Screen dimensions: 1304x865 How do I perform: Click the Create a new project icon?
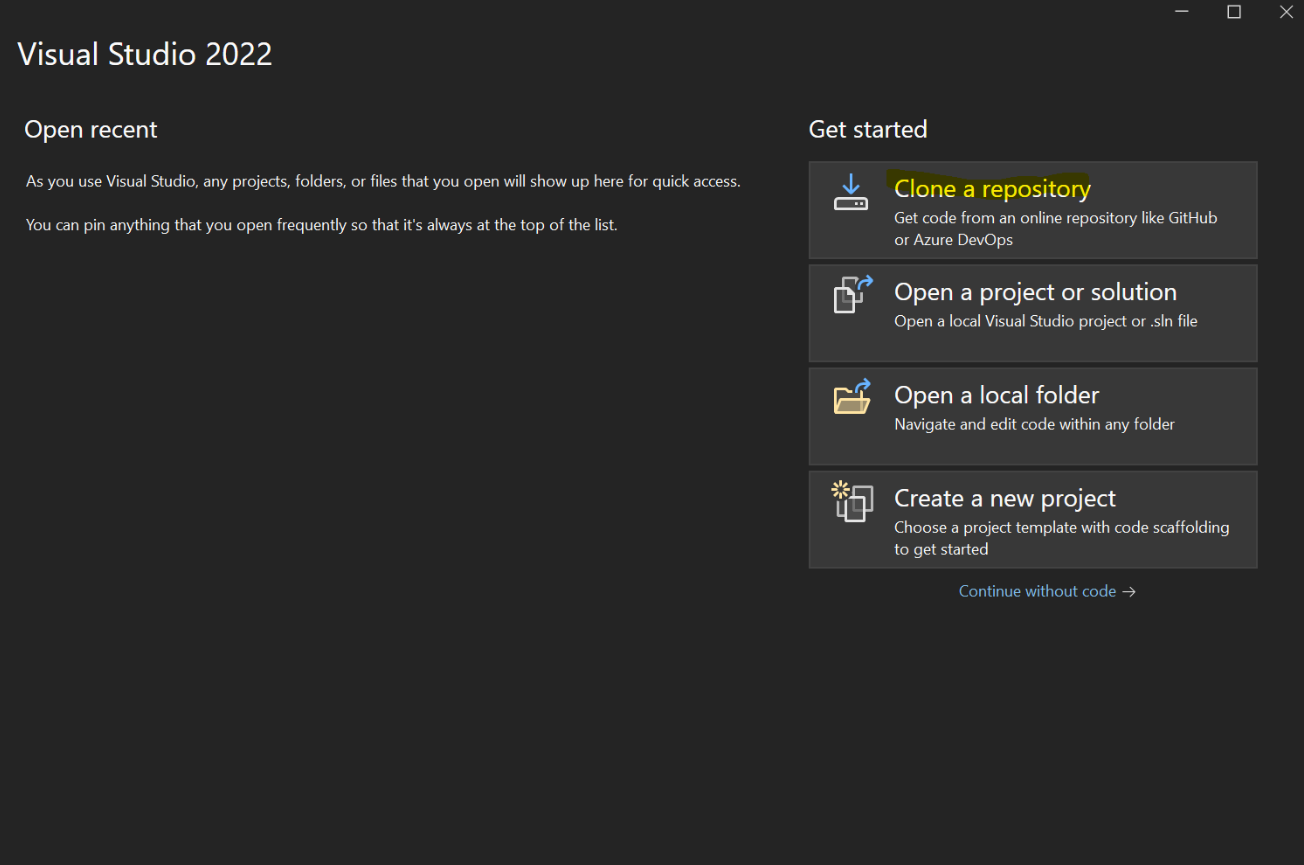852,501
